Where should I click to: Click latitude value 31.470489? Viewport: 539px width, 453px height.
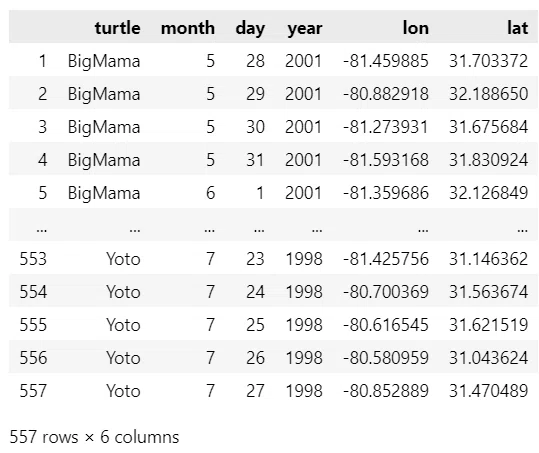pos(488,391)
